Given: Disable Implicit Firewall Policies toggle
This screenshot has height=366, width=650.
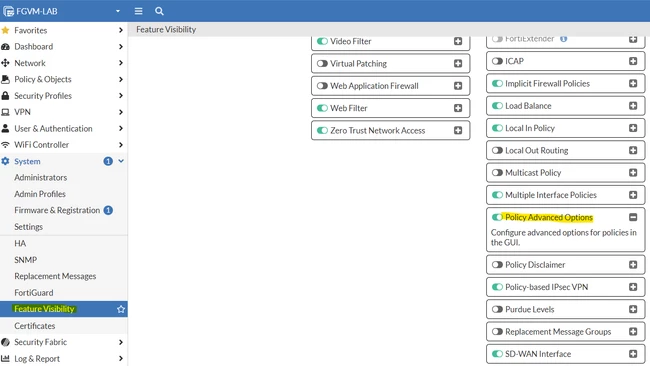Looking at the screenshot, I should pyautogui.click(x=497, y=83).
